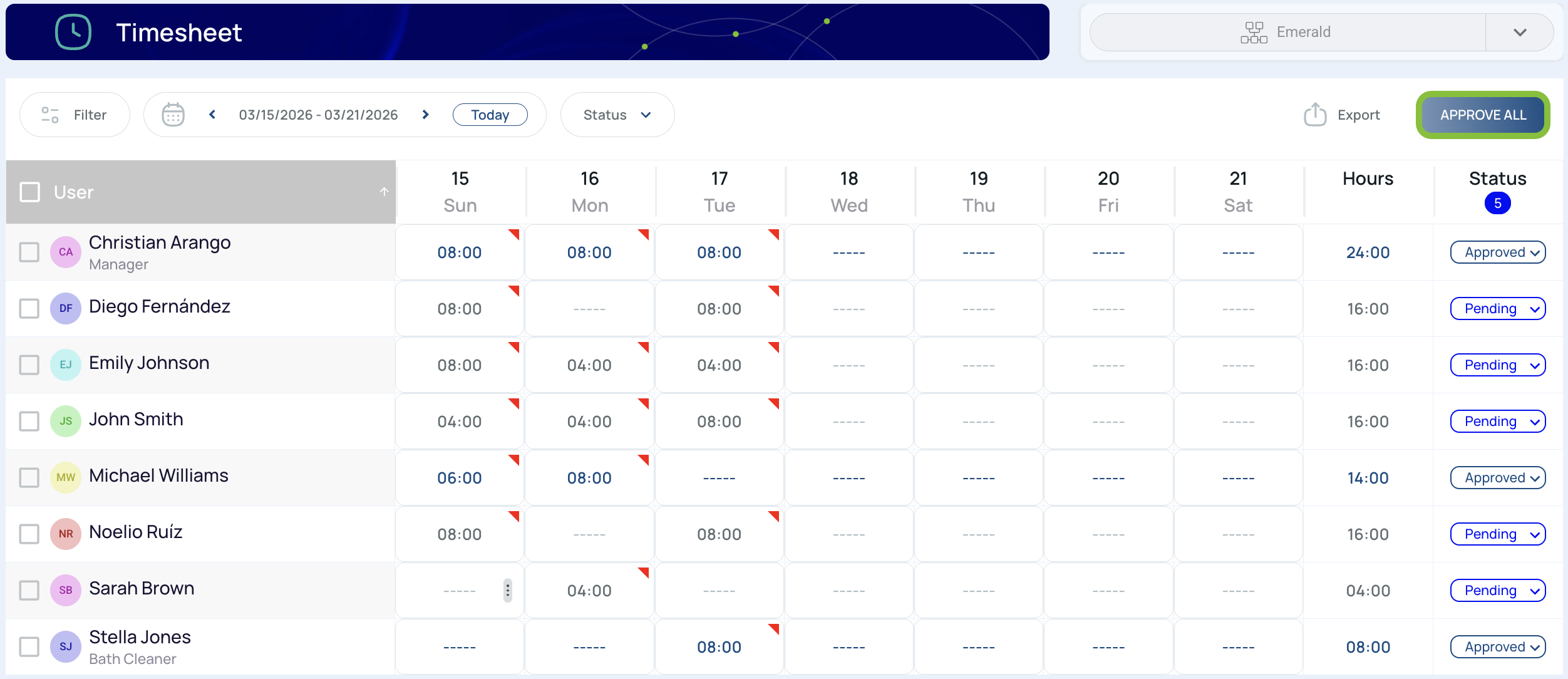Open Christian Arango's Approved status dropdown
Viewport: 1568px width, 679px height.
coord(1498,252)
